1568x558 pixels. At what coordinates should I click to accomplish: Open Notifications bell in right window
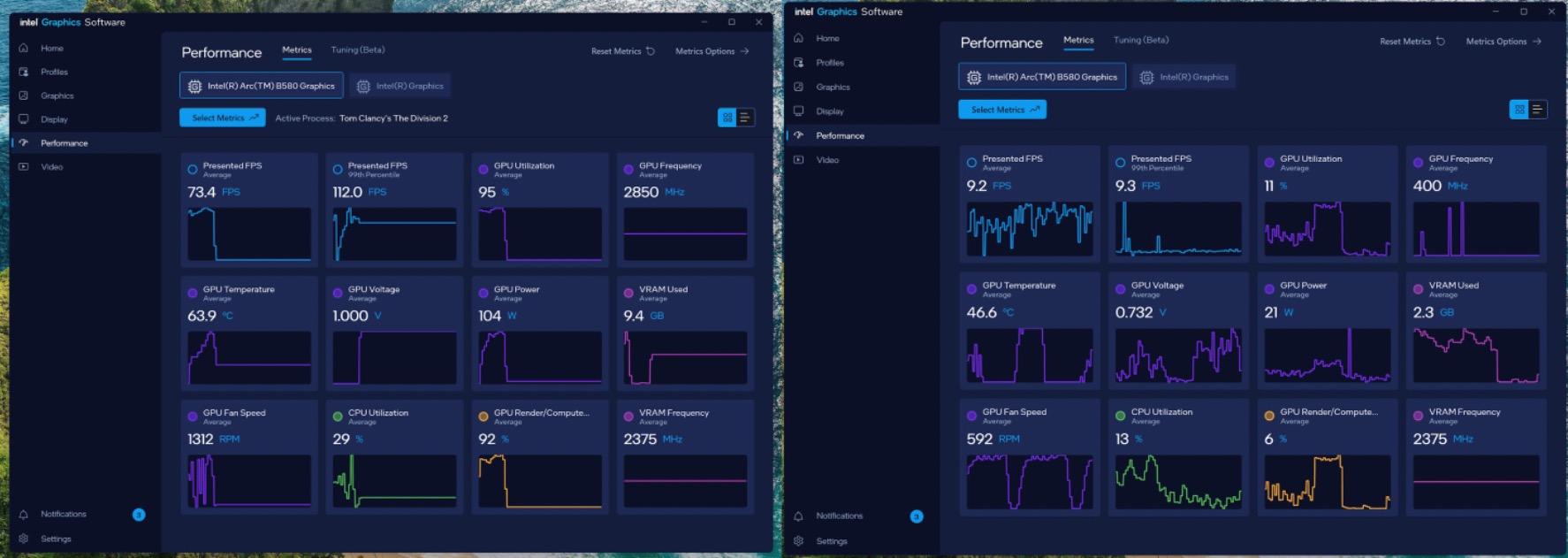click(799, 516)
